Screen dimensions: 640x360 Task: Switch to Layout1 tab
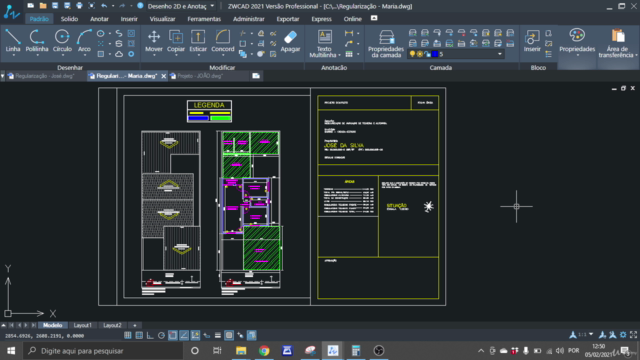tap(82, 325)
